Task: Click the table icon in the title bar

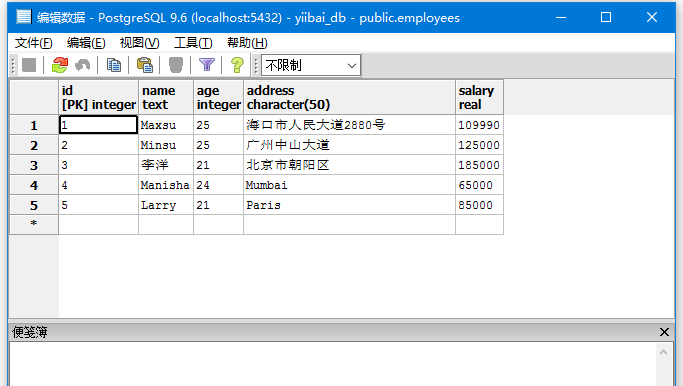Action: [x=24, y=17]
